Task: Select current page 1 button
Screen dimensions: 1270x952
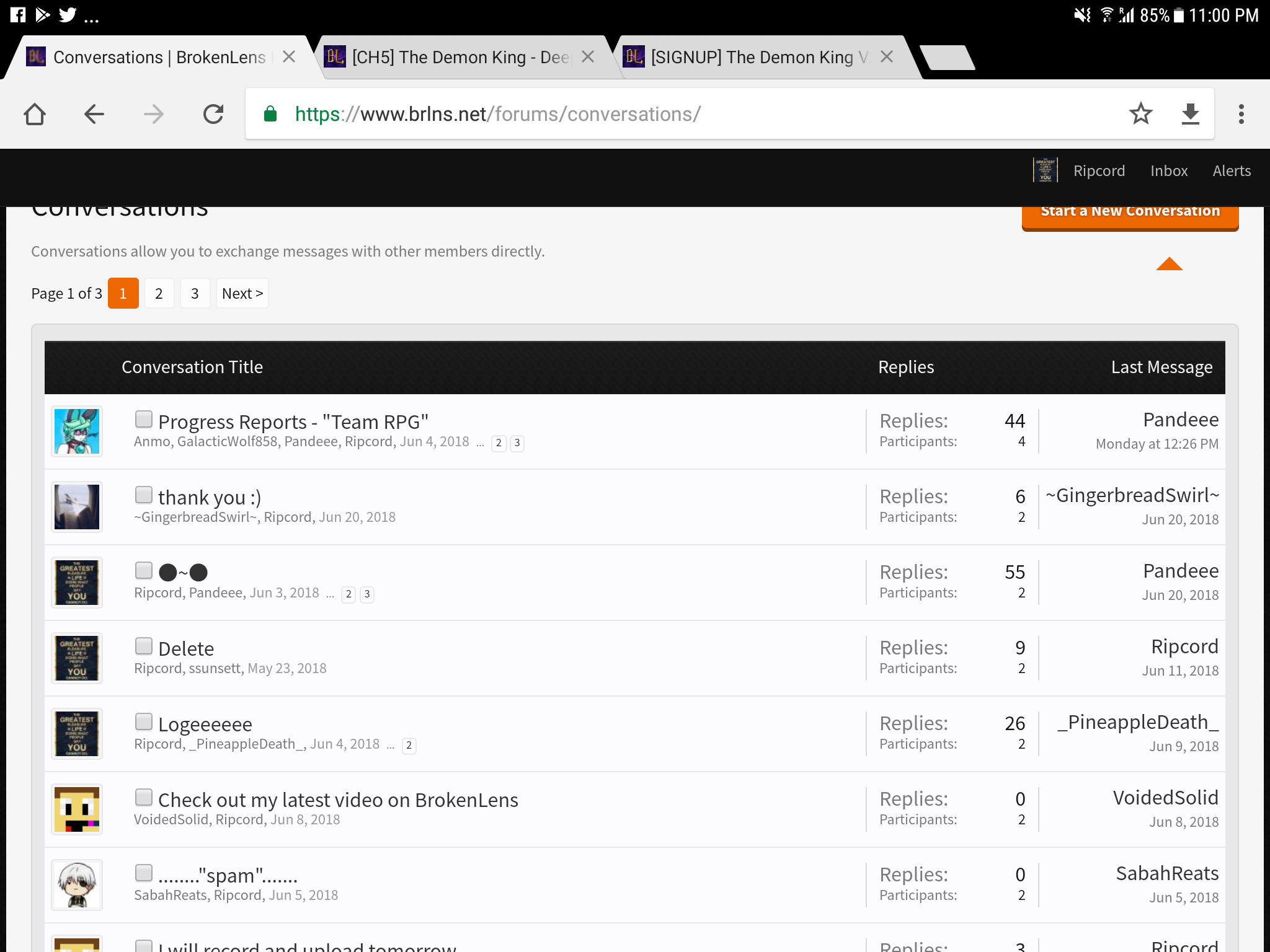Action: coord(123,293)
